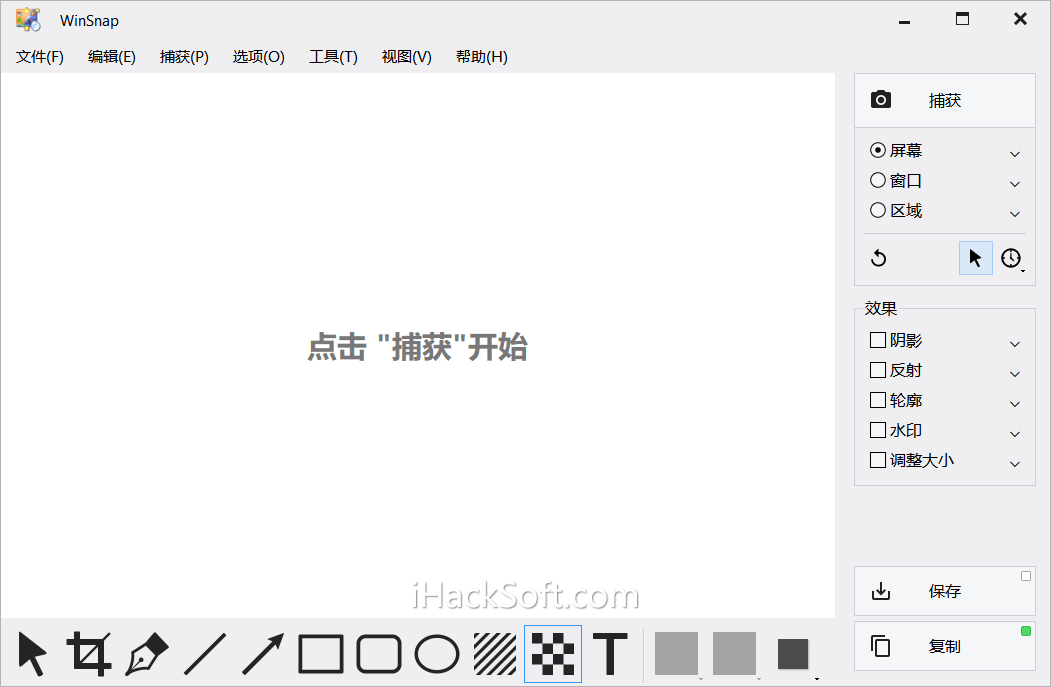This screenshot has height=687, width=1051.
Task: Select the pointer selection tool in bottom toolbar
Action: [x=32, y=653]
